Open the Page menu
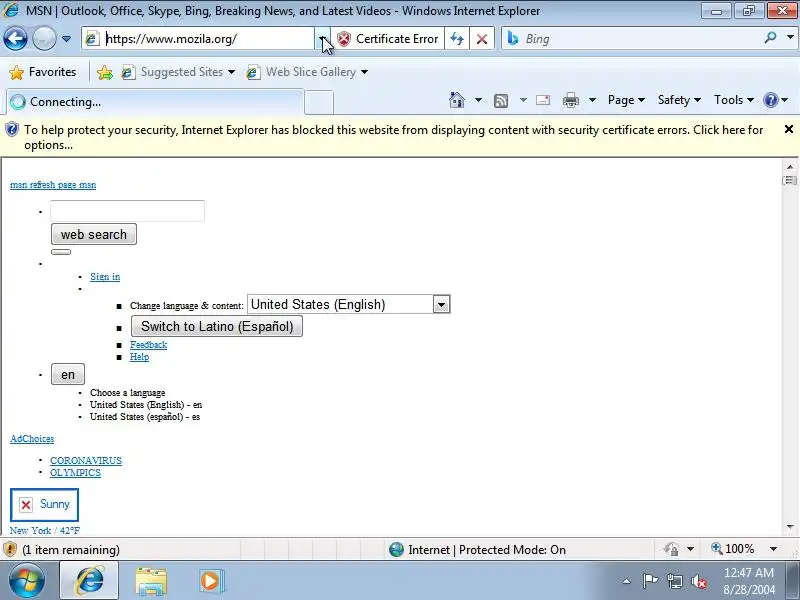 tap(626, 100)
